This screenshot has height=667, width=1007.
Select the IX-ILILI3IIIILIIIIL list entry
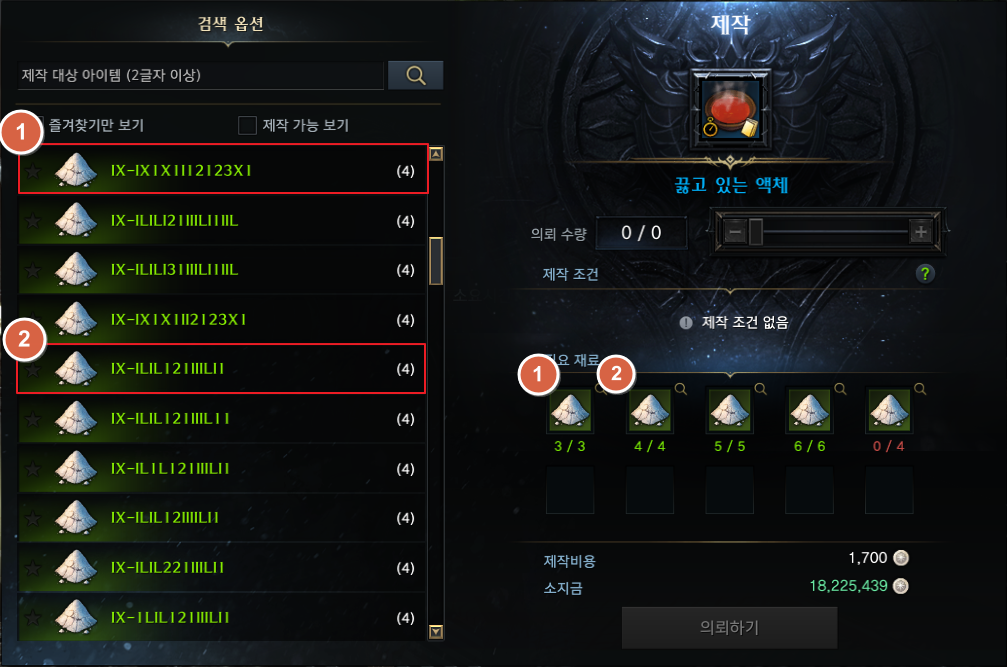(x=222, y=270)
